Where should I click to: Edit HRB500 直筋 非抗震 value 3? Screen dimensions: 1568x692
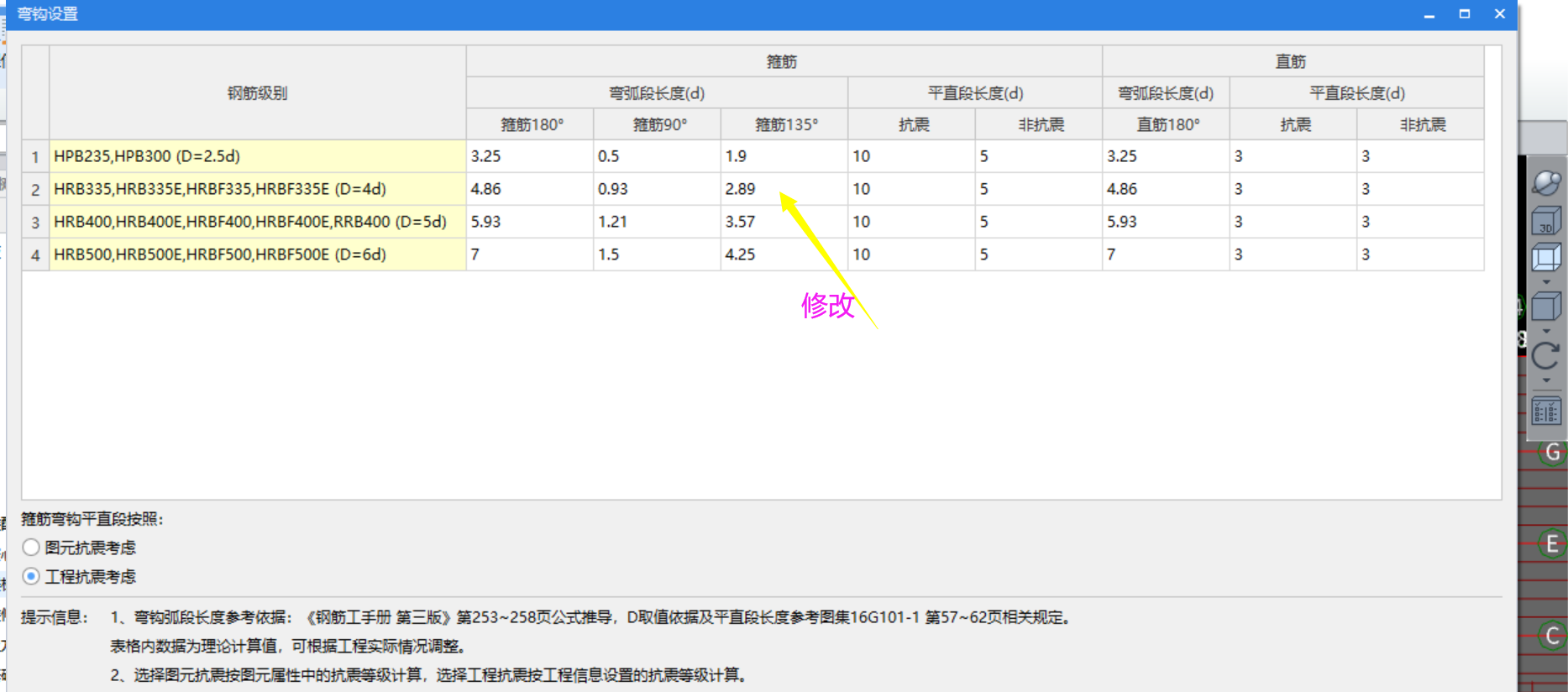[1421, 254]
